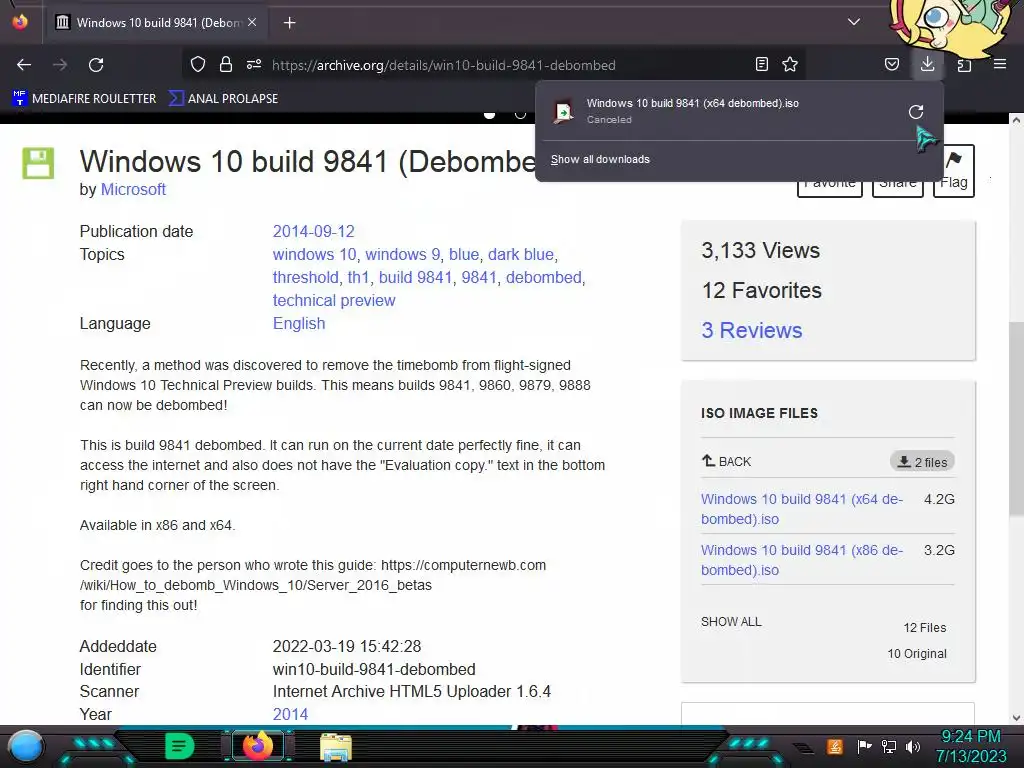Viewport: 1024px width, 768px height.
Task: Click the green floppy software icon
Action: (x=39, y=163)
